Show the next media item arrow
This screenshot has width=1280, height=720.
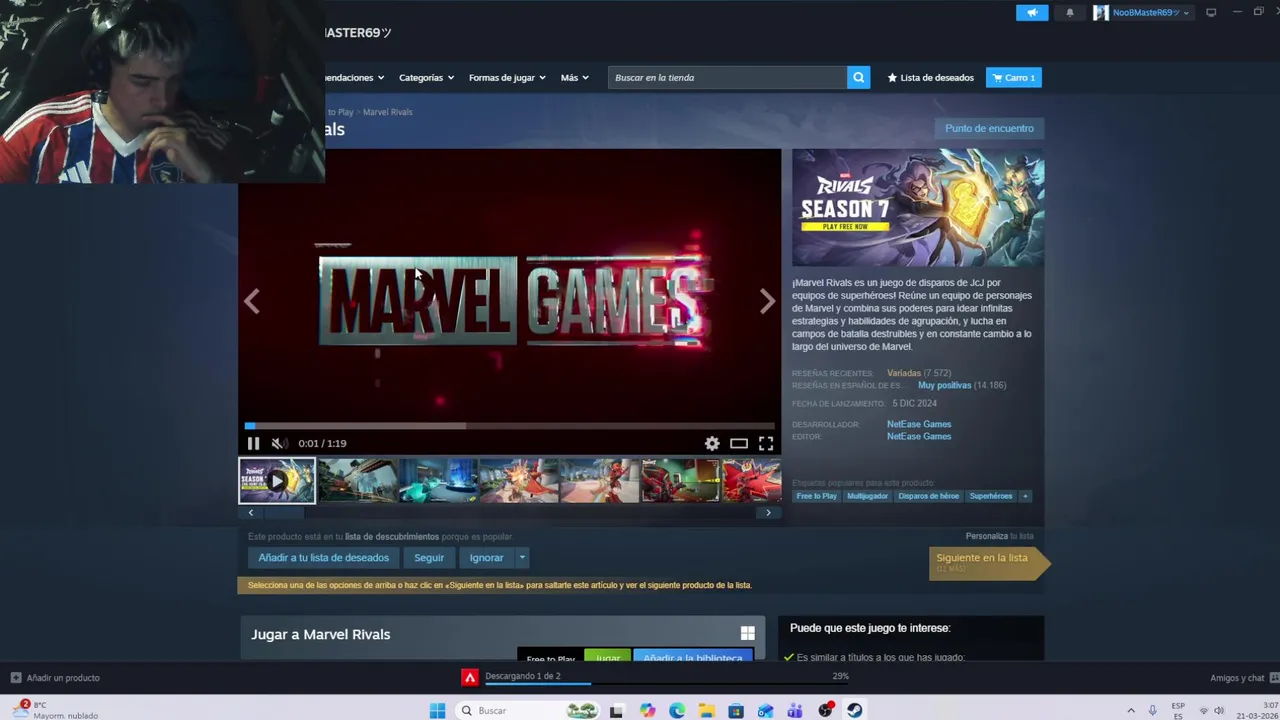tap(767, 301)
